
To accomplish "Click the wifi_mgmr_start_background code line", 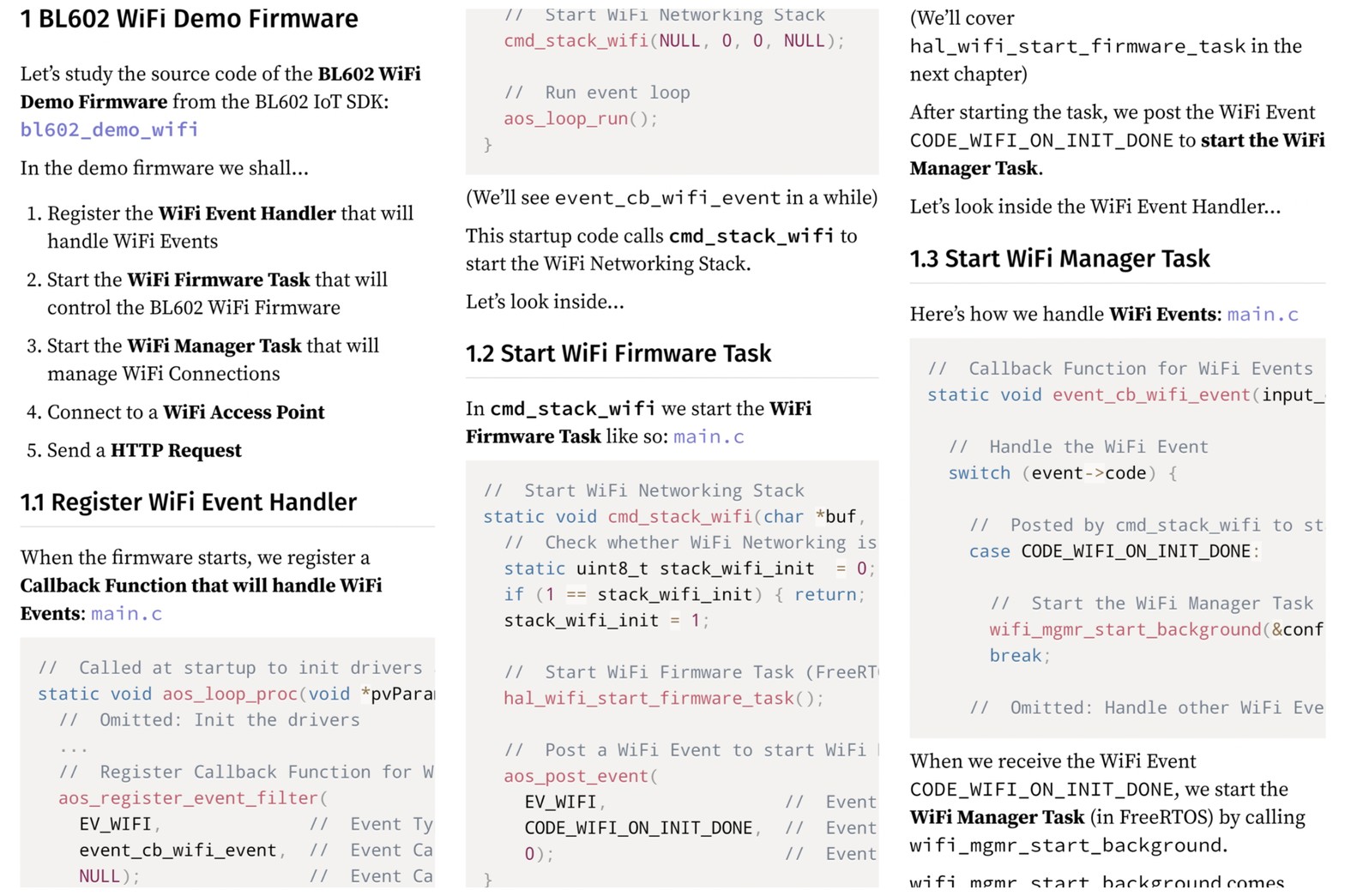I will (1125, 630).
